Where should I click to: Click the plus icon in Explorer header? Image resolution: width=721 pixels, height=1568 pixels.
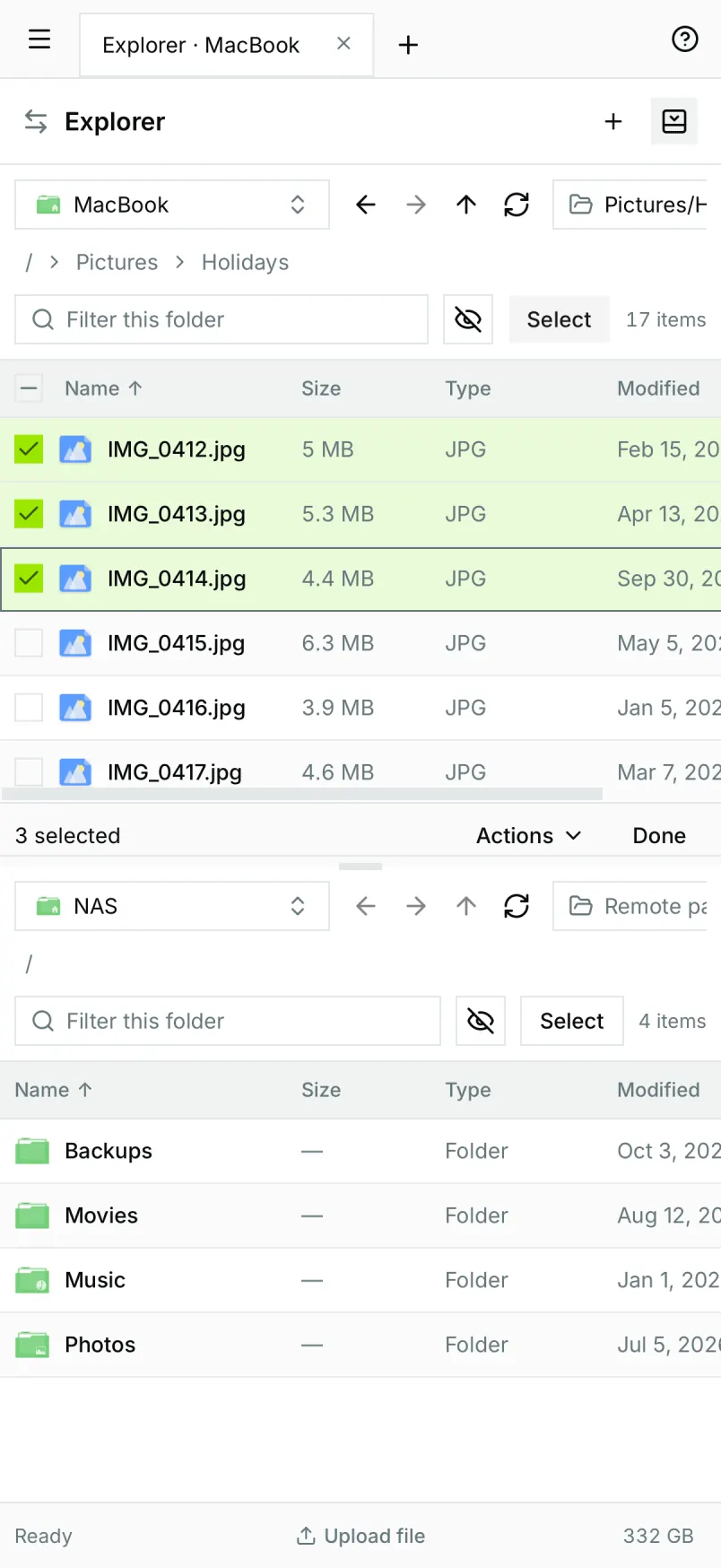pyautogui.click(x=613, y=121)
